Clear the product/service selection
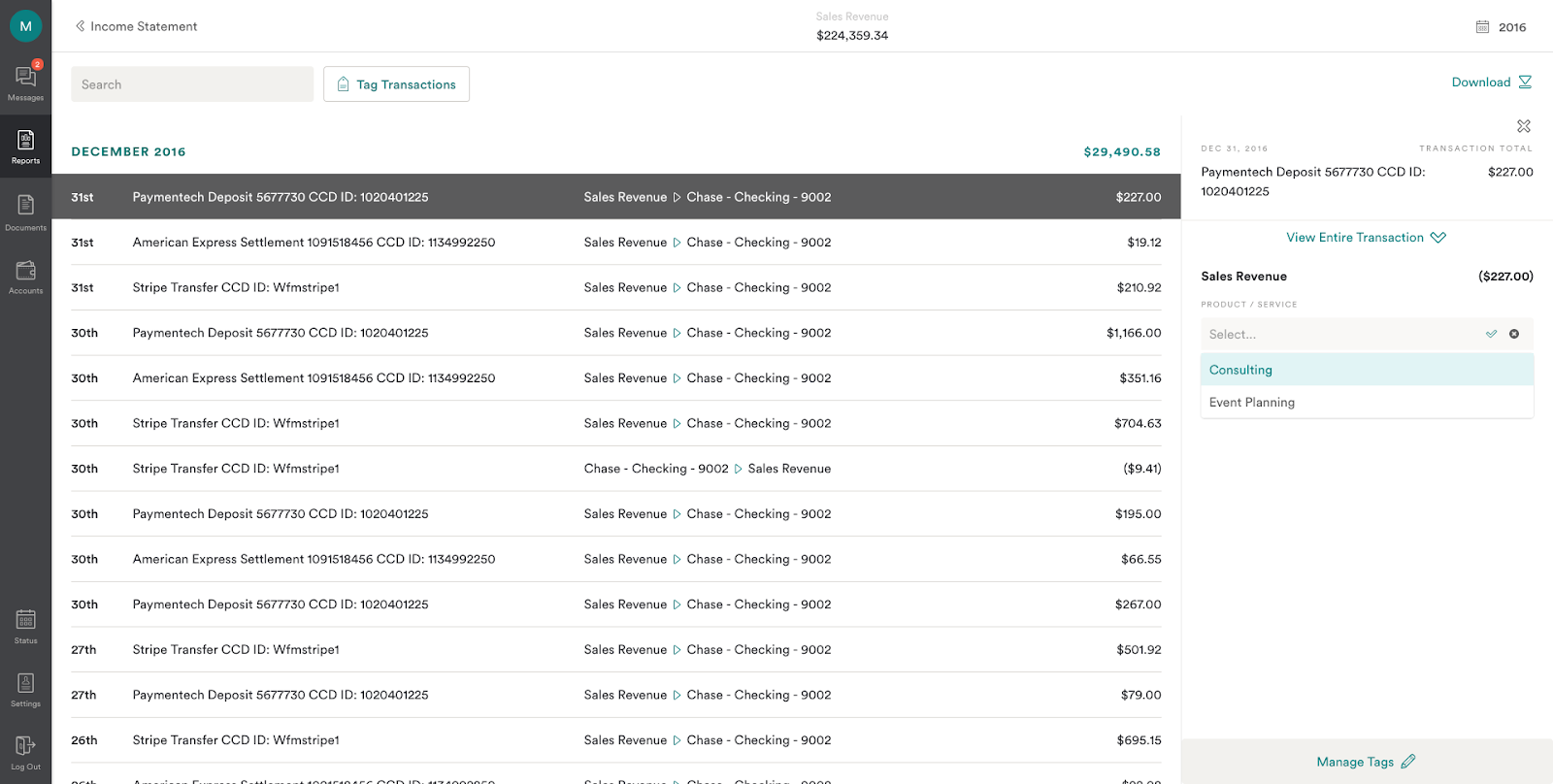The width and height of the screenshot is (1553, 784). [1513, 334]
